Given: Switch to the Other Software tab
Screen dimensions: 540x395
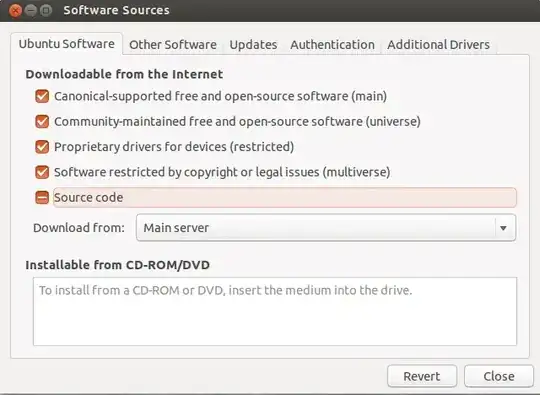Looking at the screenshot, I should click(173, 45).
